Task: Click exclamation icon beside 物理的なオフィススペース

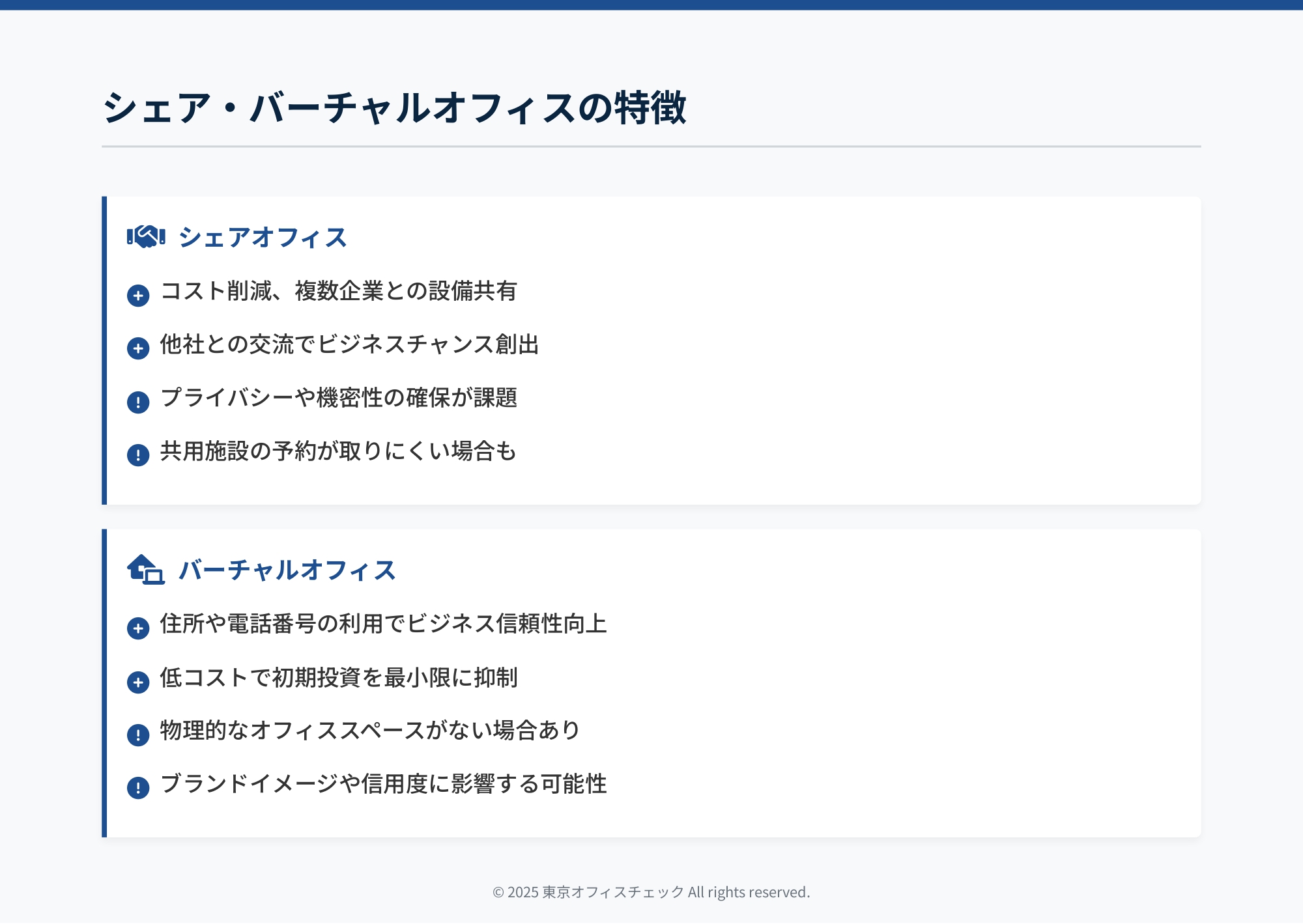Action: [x=138, y=735]
